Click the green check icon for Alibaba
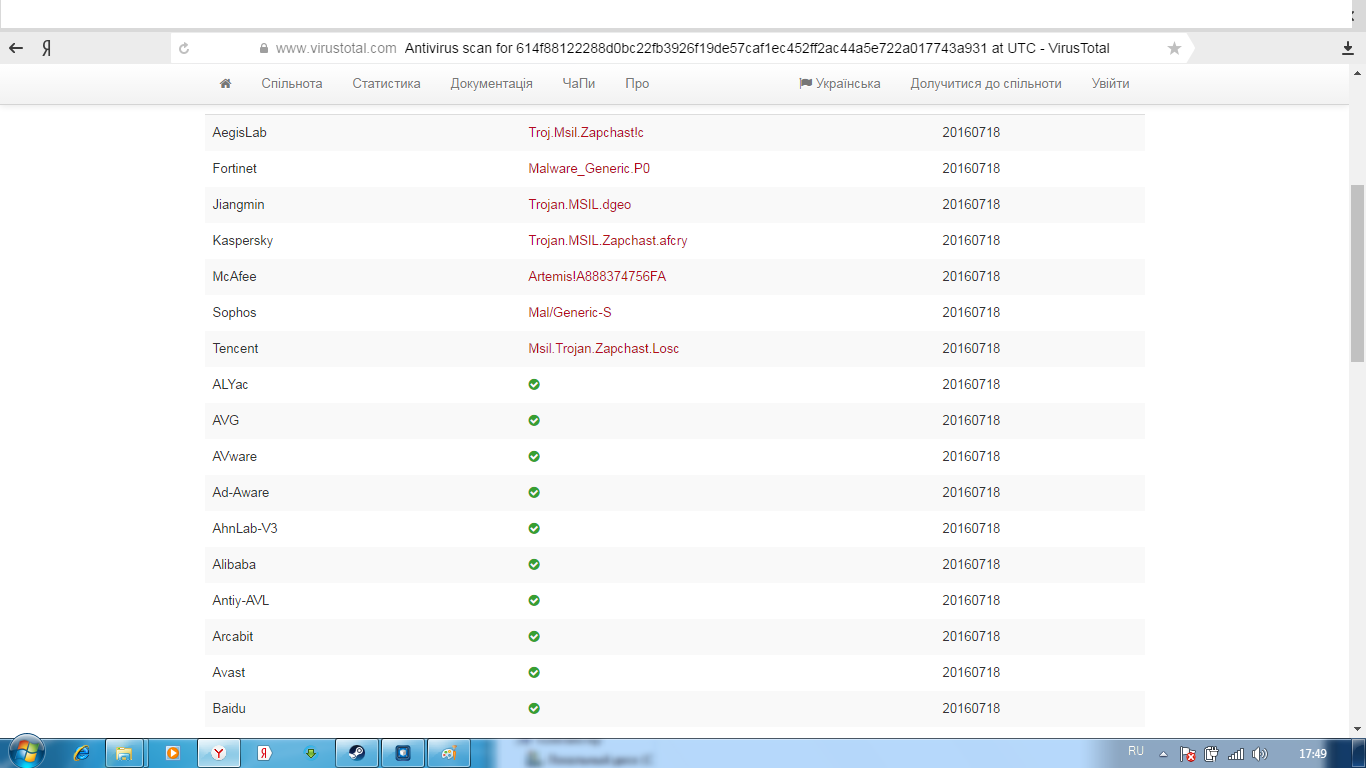The height and width of the screenshot is (768, 1366). (534, 565)
